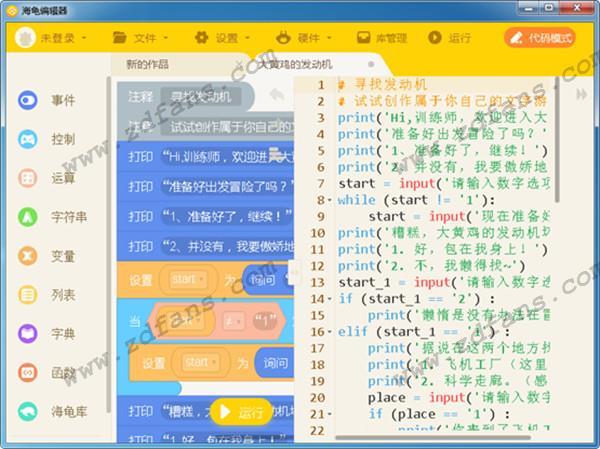Click the 询问 block in lower 设置 block
Screen dimensions: 600x449
(x=274, y=362)
